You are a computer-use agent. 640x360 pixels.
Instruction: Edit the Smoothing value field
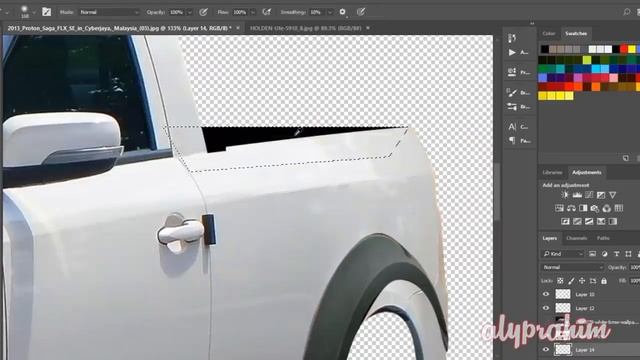point(317,12)
